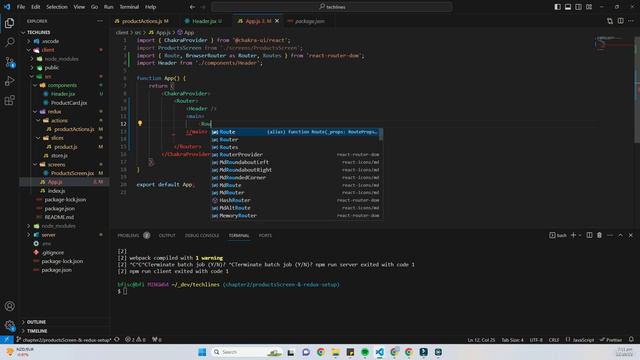Open the launch profile dropdown next to plus

coord(580,235)
